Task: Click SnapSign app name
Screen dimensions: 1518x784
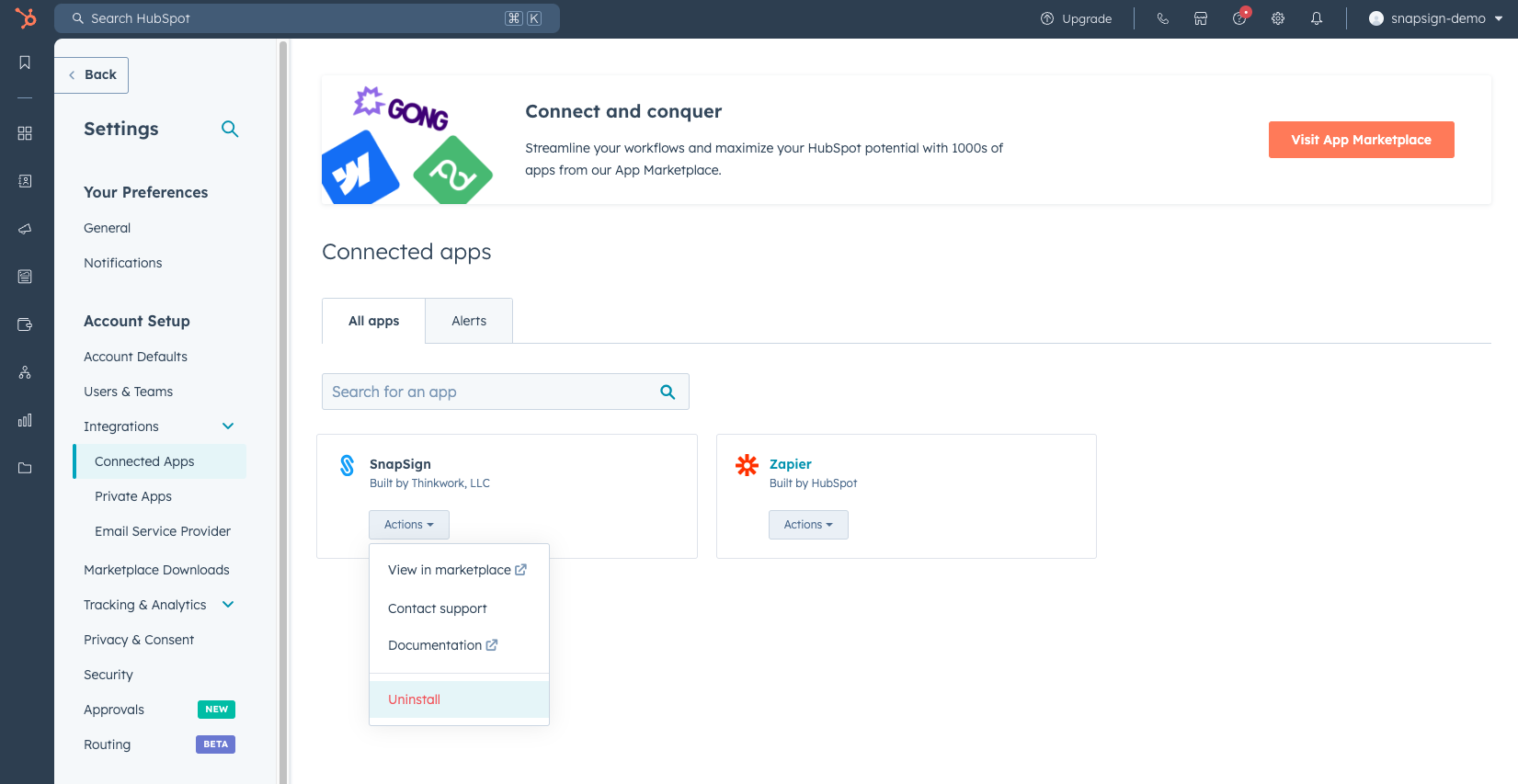Action: tap(400, 464)
